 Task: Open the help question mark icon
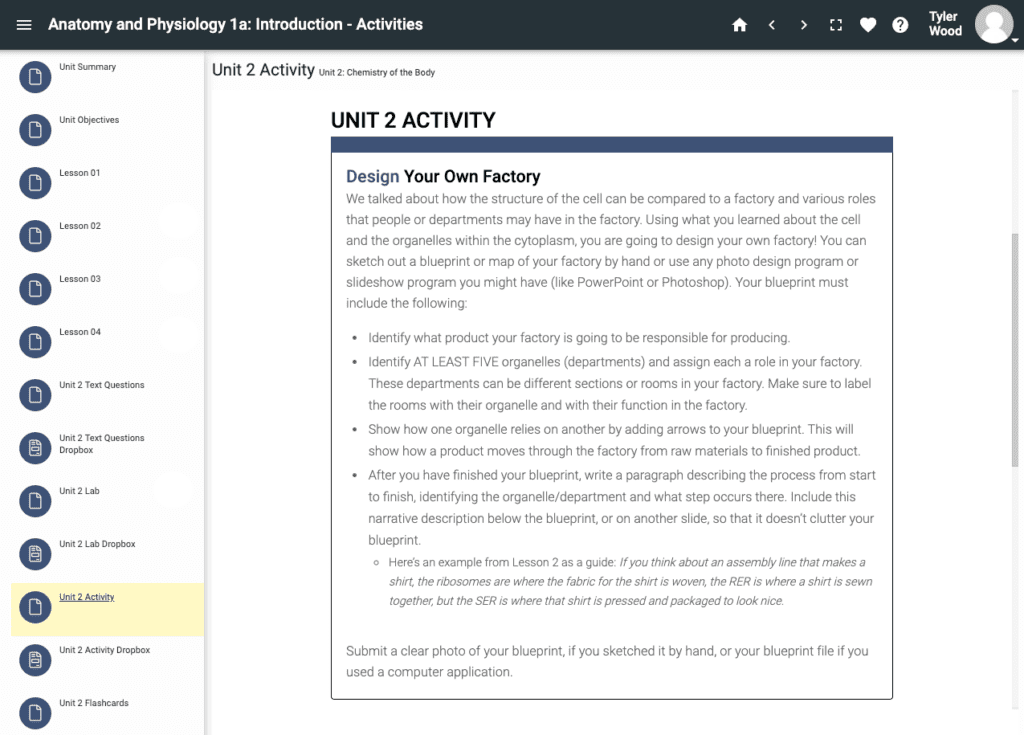tap(900, 25)
